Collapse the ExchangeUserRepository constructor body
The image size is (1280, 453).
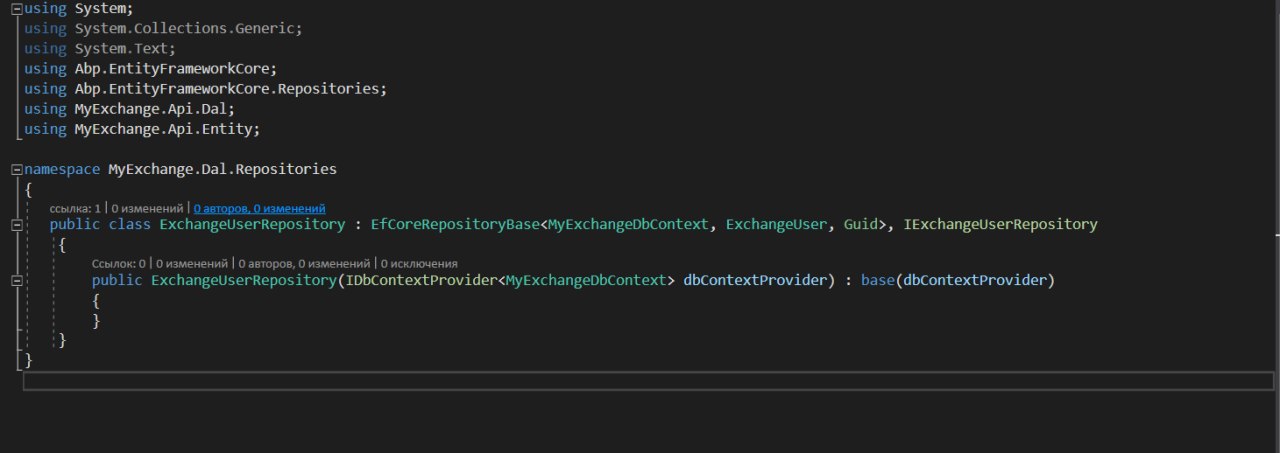pos(16,281)
